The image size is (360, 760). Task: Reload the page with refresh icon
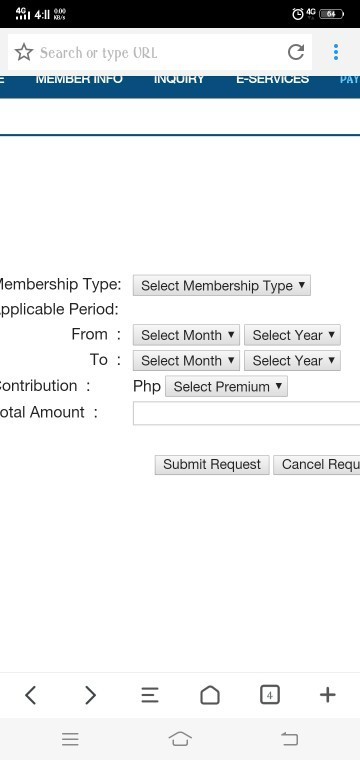point(296,52)
